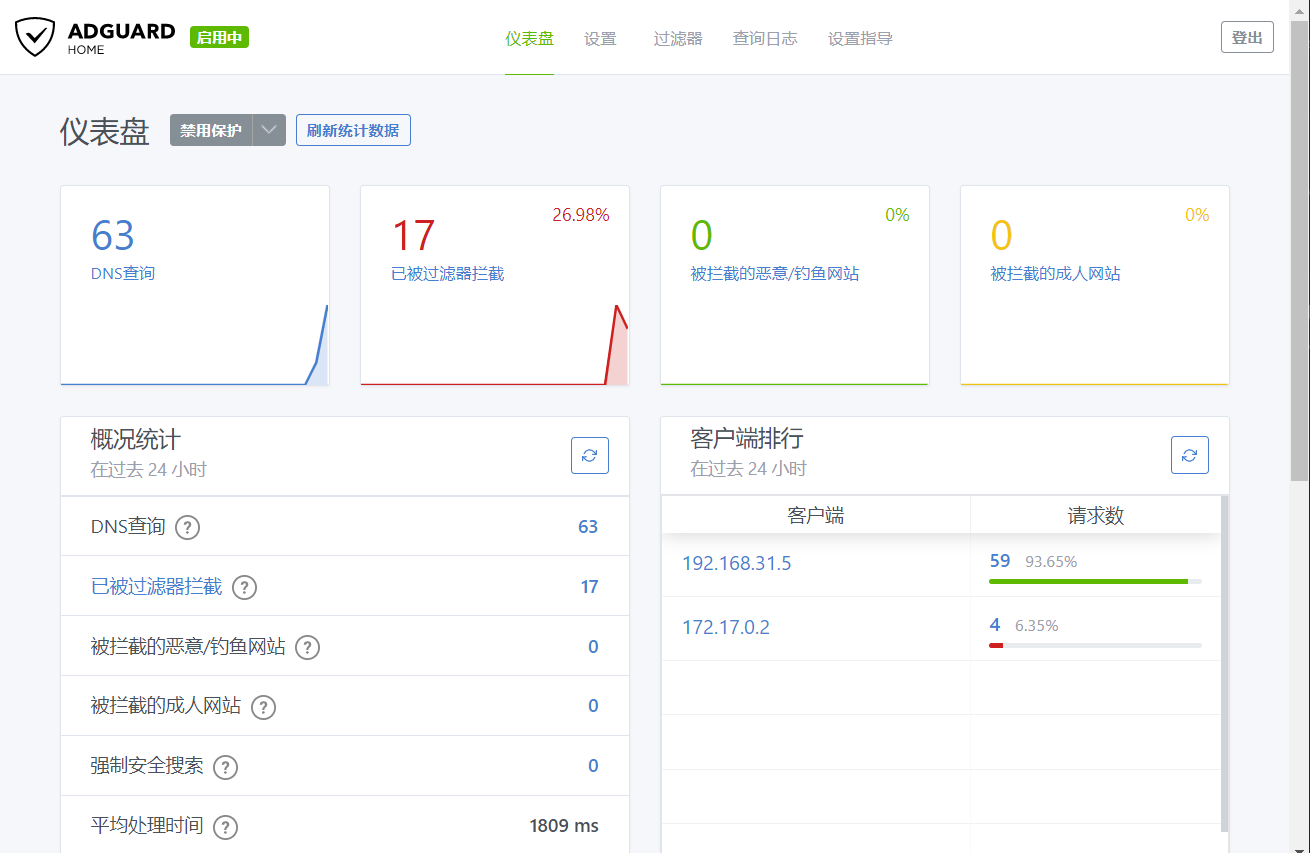The height and width of the screenshot is (853, 1310).
Task: Click the 平均处理时间 row label
Action: click(147, 826)
